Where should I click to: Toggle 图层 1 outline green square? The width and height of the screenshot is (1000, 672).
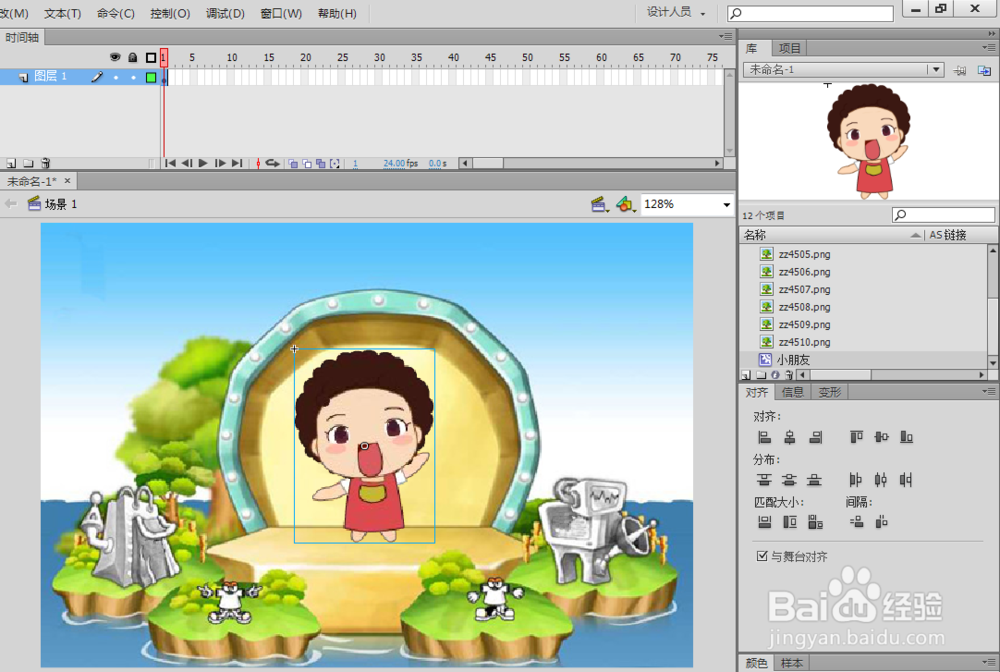tap(151, 77)
